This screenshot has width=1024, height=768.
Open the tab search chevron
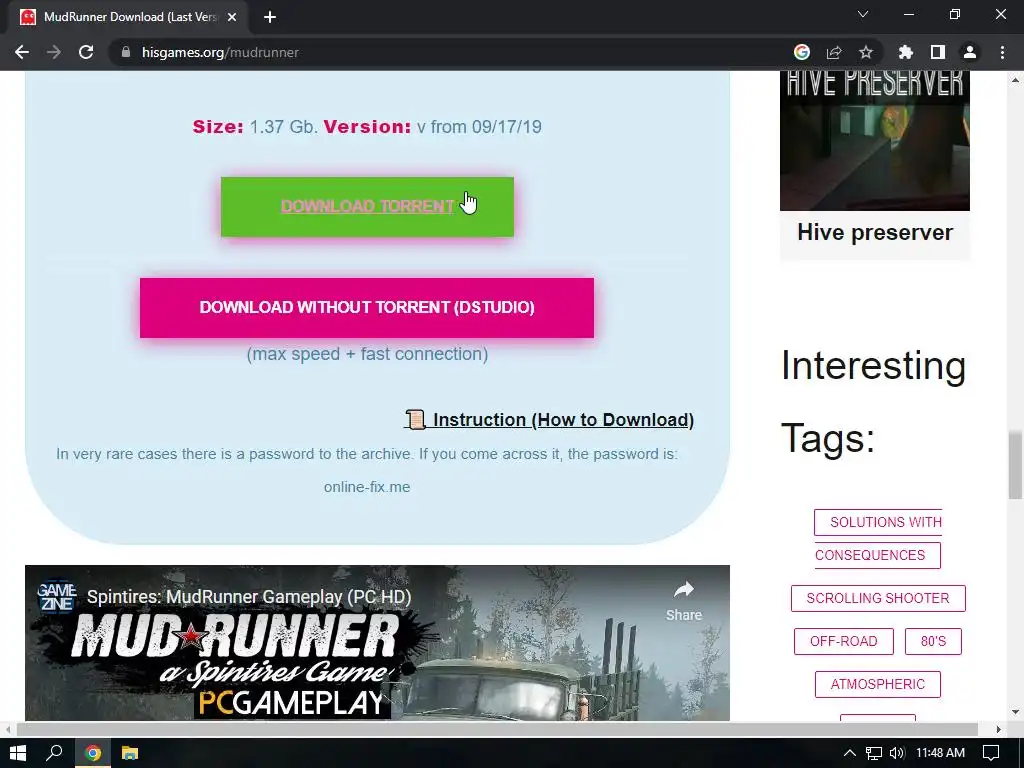pyautogui.click(x=863, y=14)
